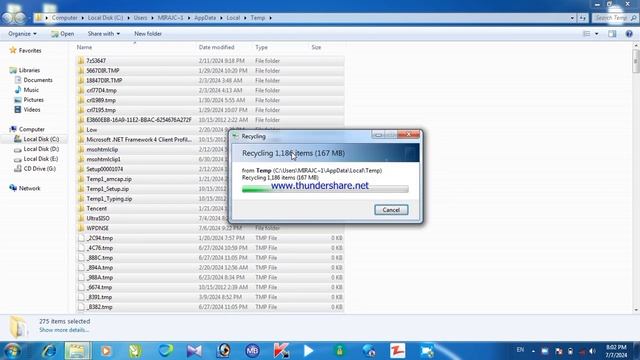The width and height of the screenshot is (640, 360).
Task: Select file _B382.tmp
Action: 100,307
